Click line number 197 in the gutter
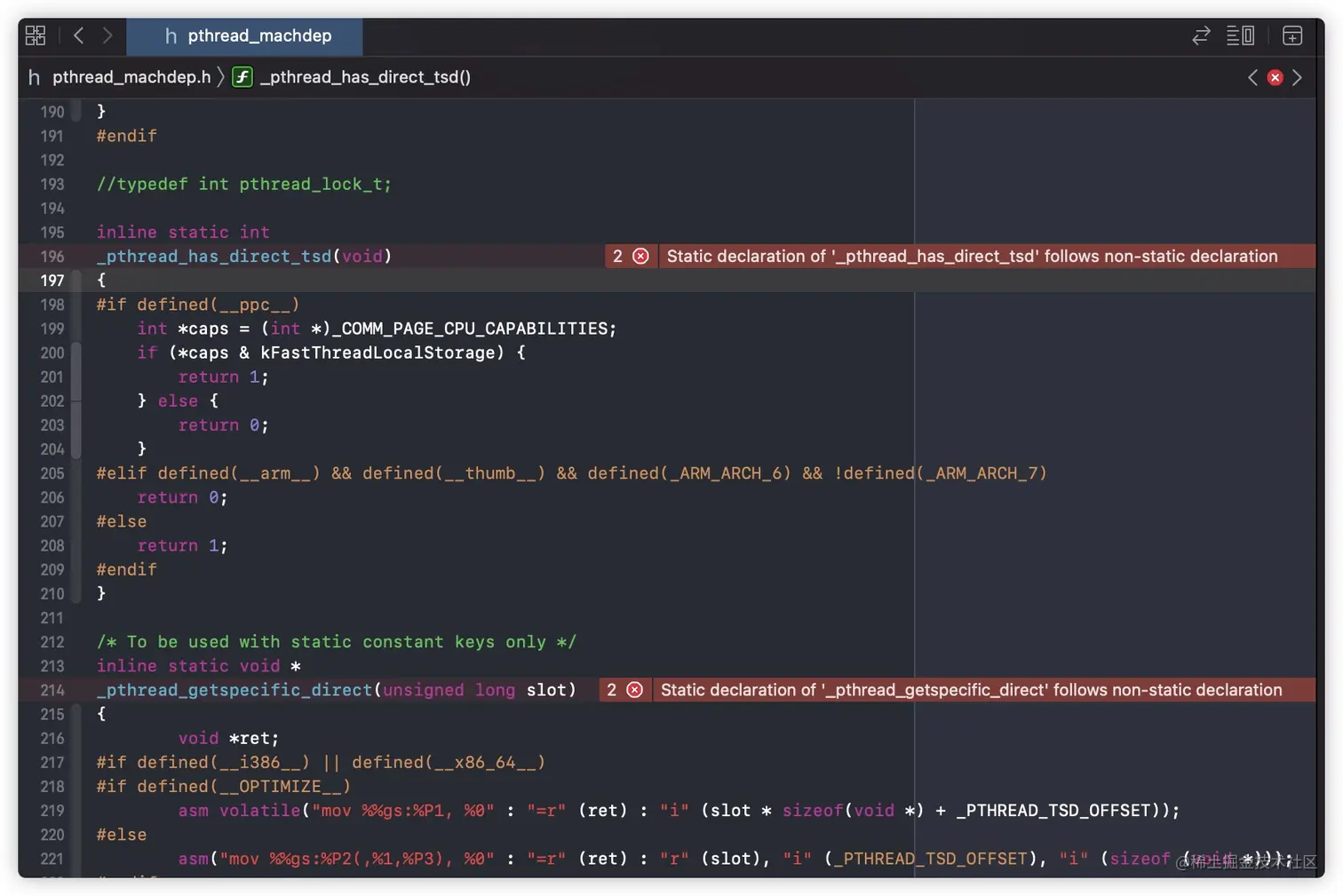1343x896 pixels. pos(52,281)
